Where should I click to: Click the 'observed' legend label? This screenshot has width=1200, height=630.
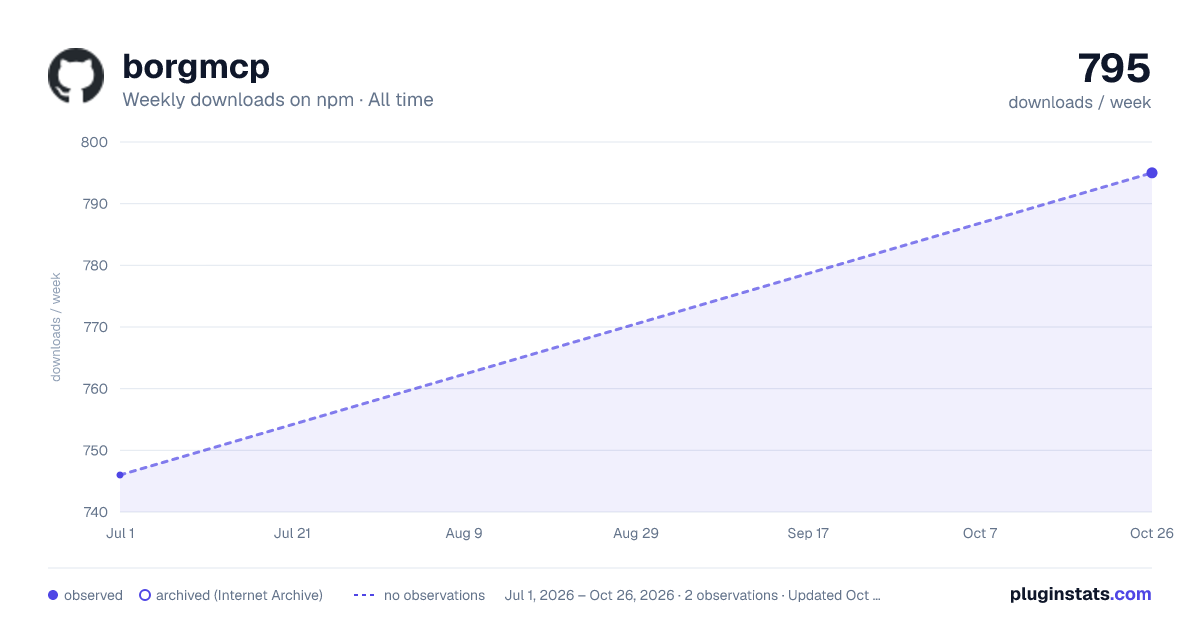(x=93, y=595)
